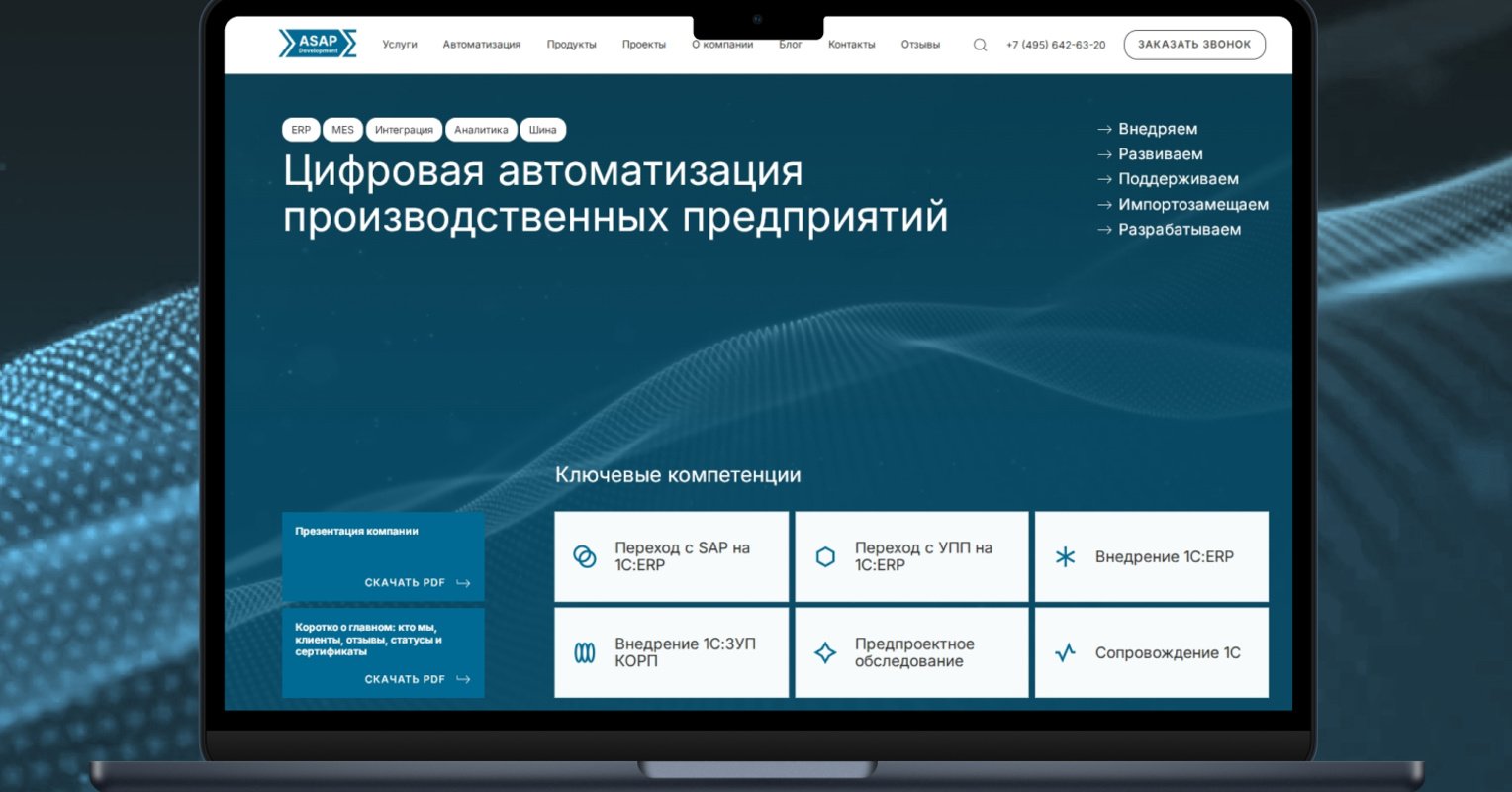Viewport: 1512px width, 792px height.
Task: Open the Услуги menu
Action: tap(400, 45)
